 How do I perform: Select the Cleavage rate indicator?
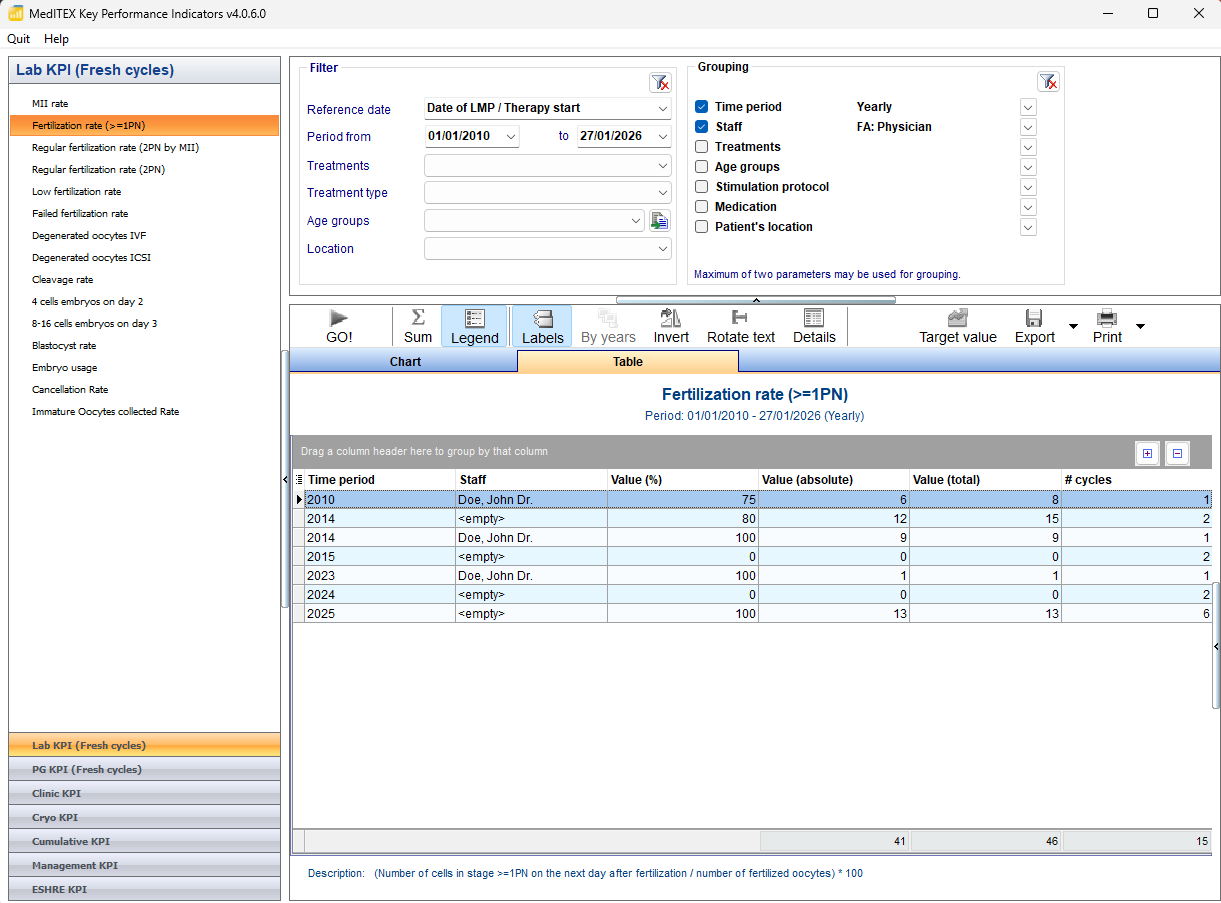point(62,279)
